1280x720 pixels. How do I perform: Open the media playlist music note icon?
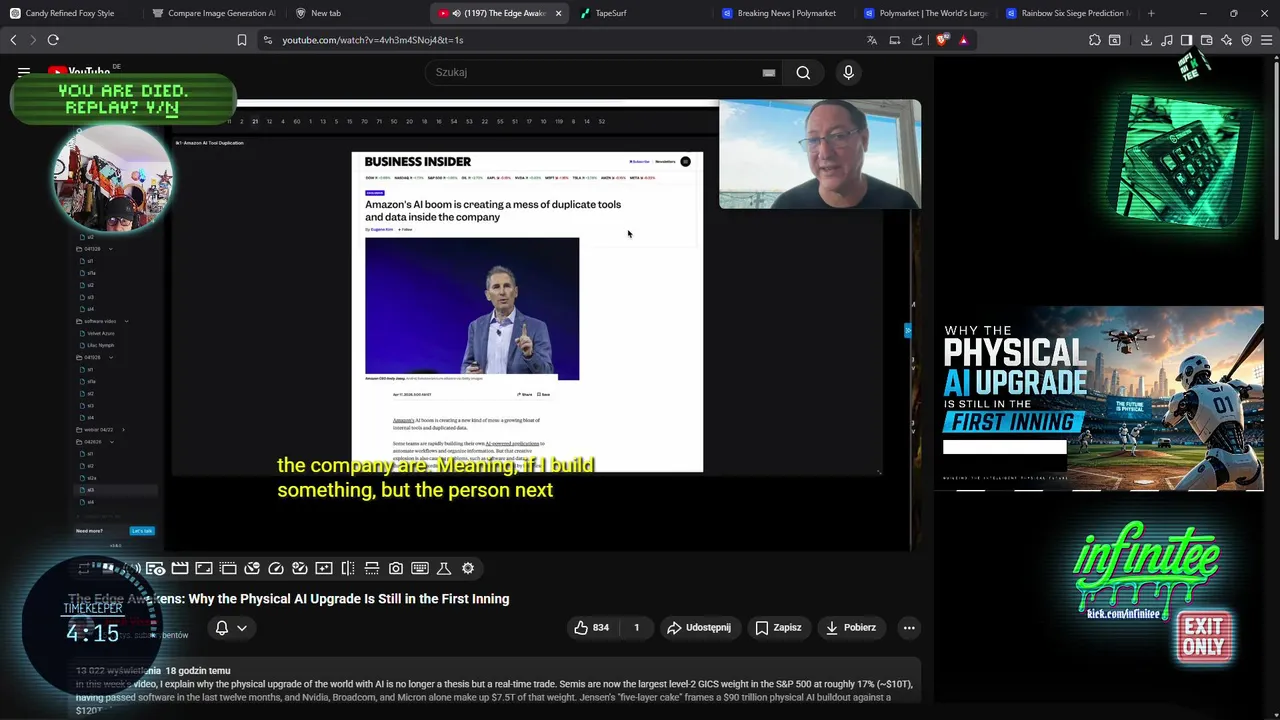point(1167,40)
